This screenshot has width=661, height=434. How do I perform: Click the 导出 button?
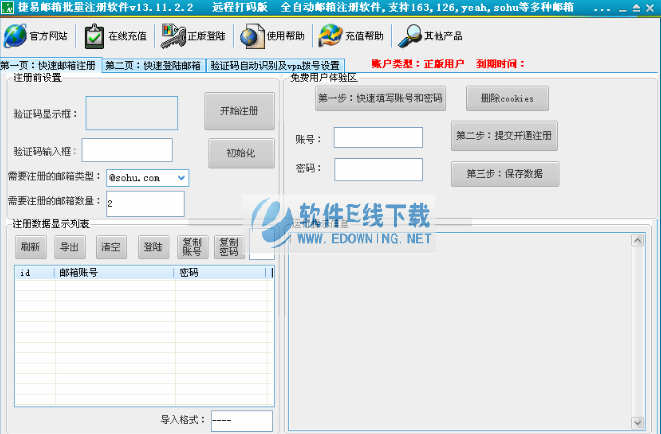(69, 246)
